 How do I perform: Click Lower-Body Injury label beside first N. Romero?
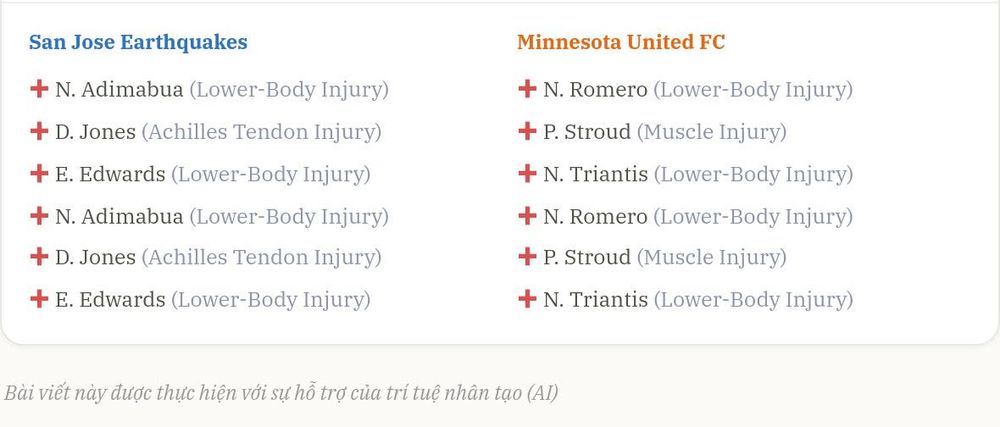(x=753, y=90)
